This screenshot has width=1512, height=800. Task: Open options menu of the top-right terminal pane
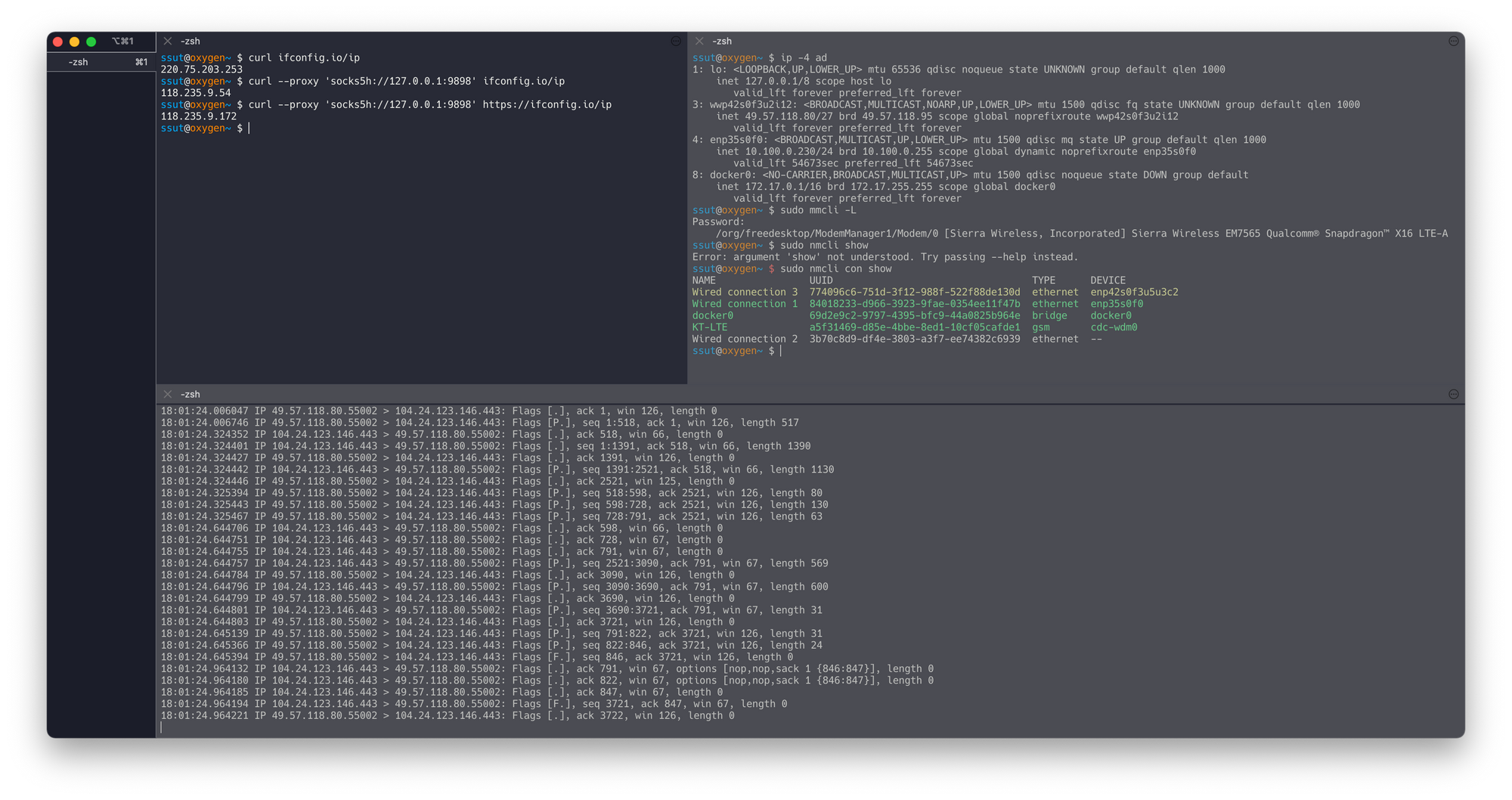(x=1453, y=41)
